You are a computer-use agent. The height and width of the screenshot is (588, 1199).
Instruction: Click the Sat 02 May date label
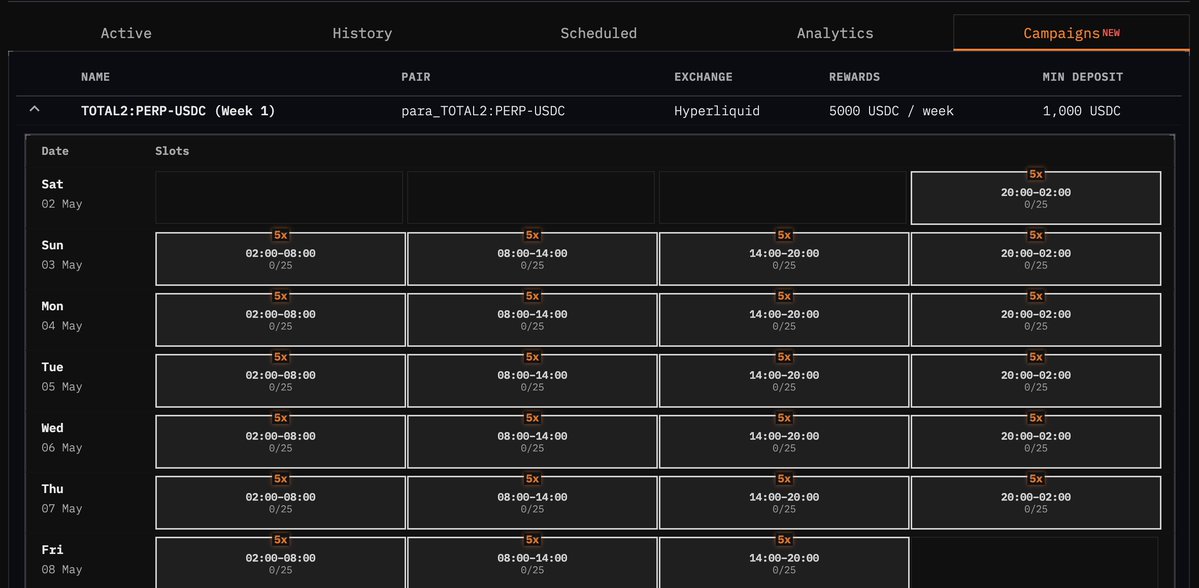click(62, 194)
